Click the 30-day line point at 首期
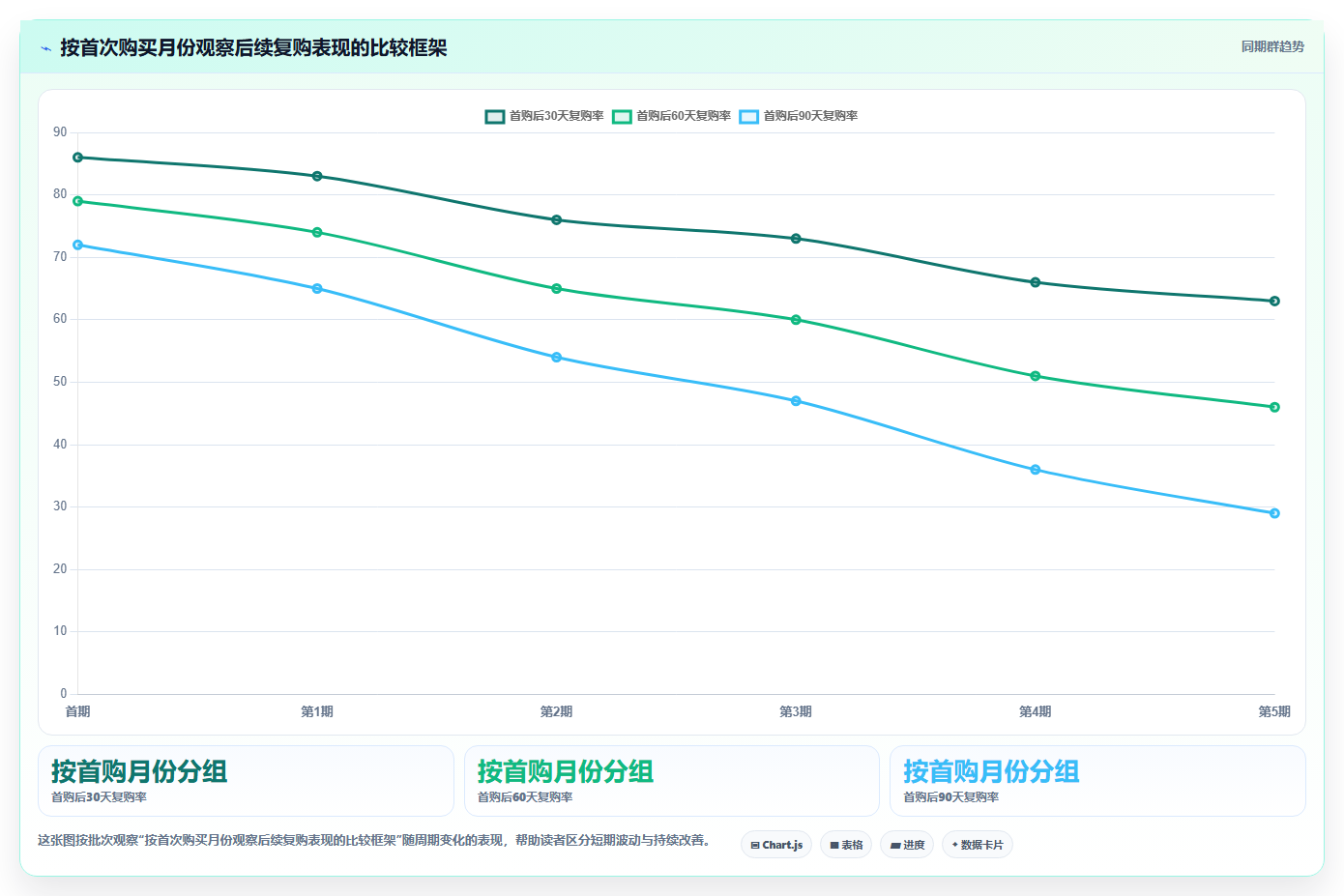Image resolution: width=1344 pixels, height=896 pixels. (x=78, y=158)
